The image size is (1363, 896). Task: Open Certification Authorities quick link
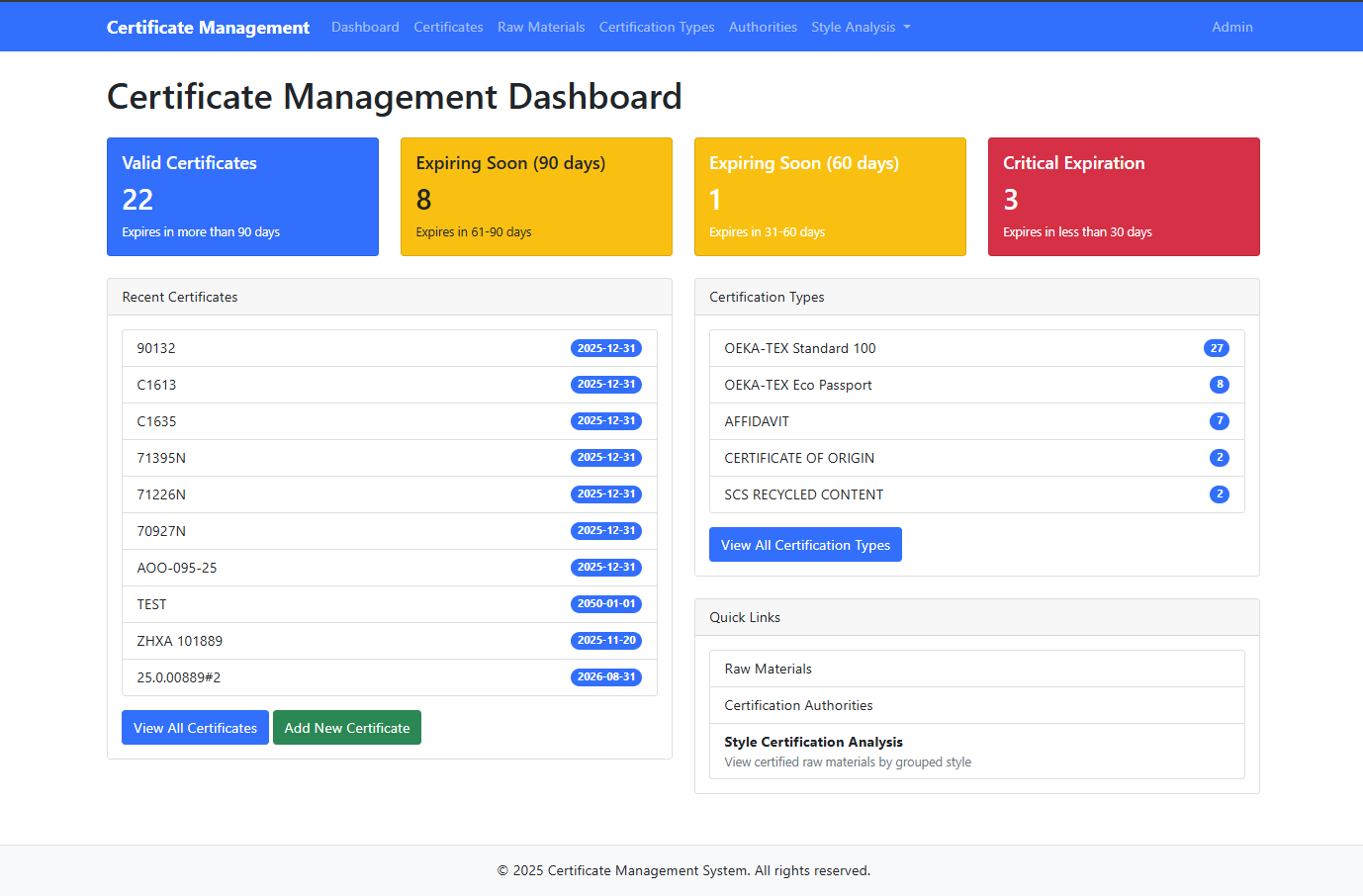798,705
